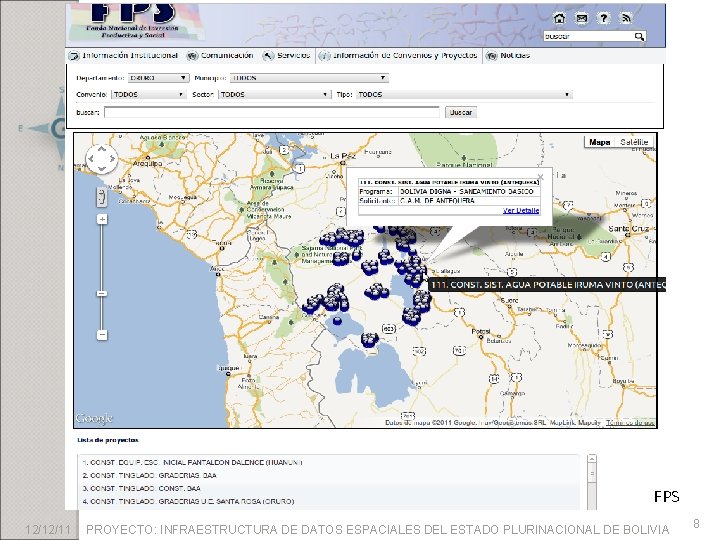Close the map info popup
Viewport: 720px width, 540px height.
coord(540,177)
